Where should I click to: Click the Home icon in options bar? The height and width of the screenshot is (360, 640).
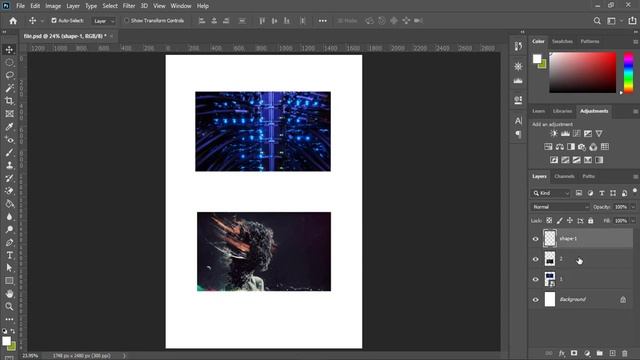(x=13, y=21)
